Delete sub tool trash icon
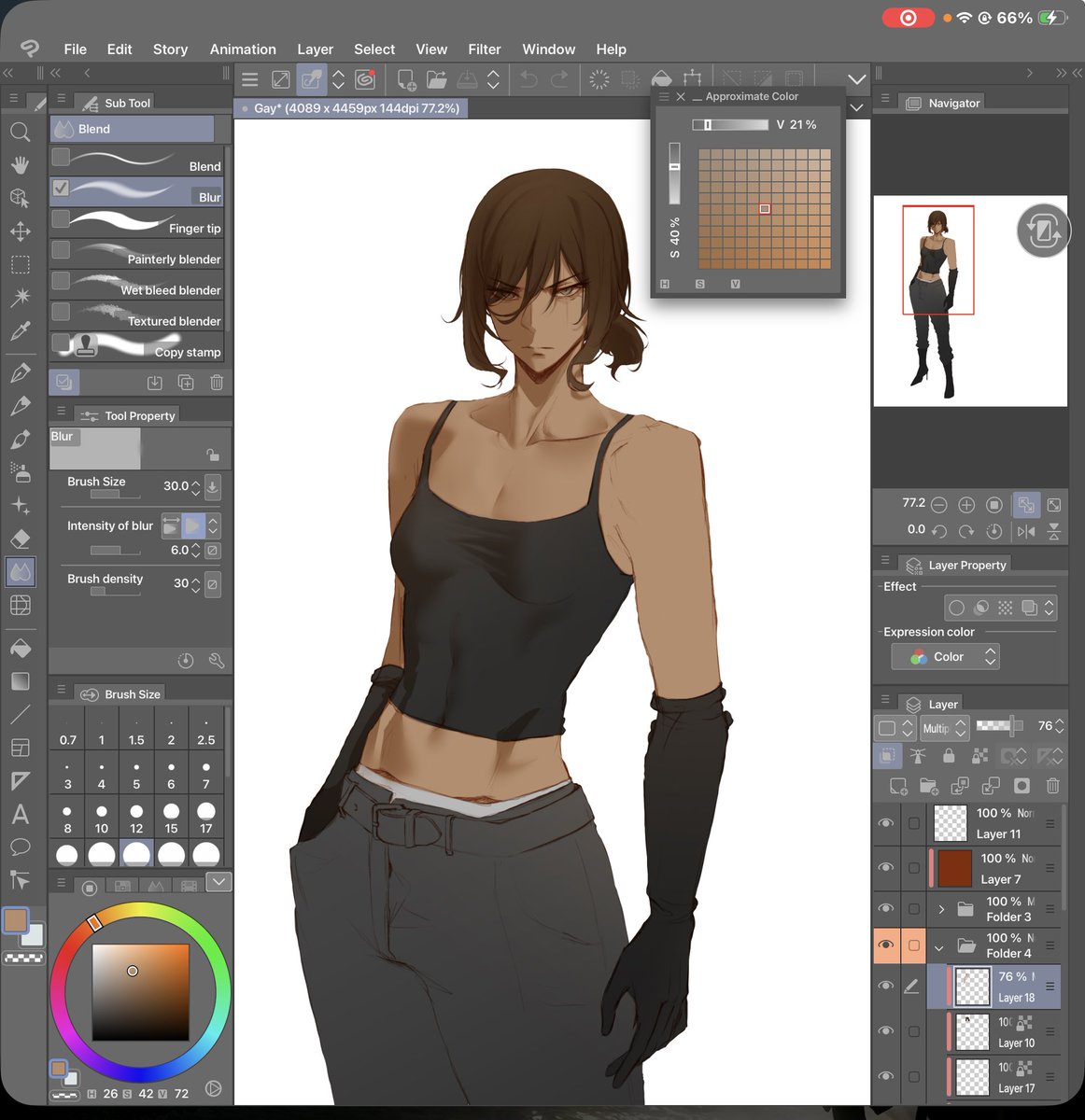 [217, 382]
